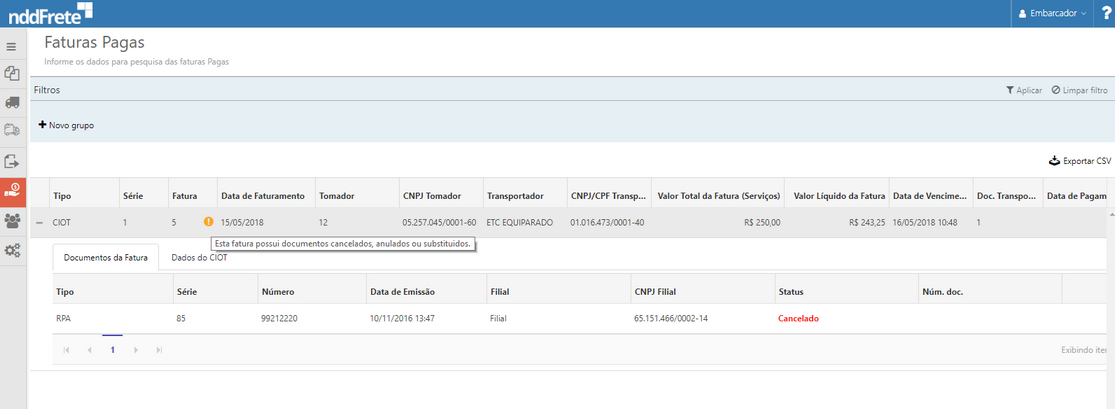Add a Novo grupo filter group
1115x409 pixels.
click(66, 125)
